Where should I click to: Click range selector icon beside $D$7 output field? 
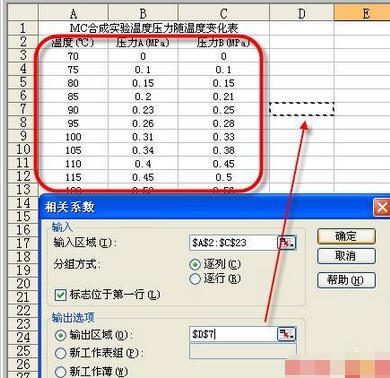click(286, 334)
